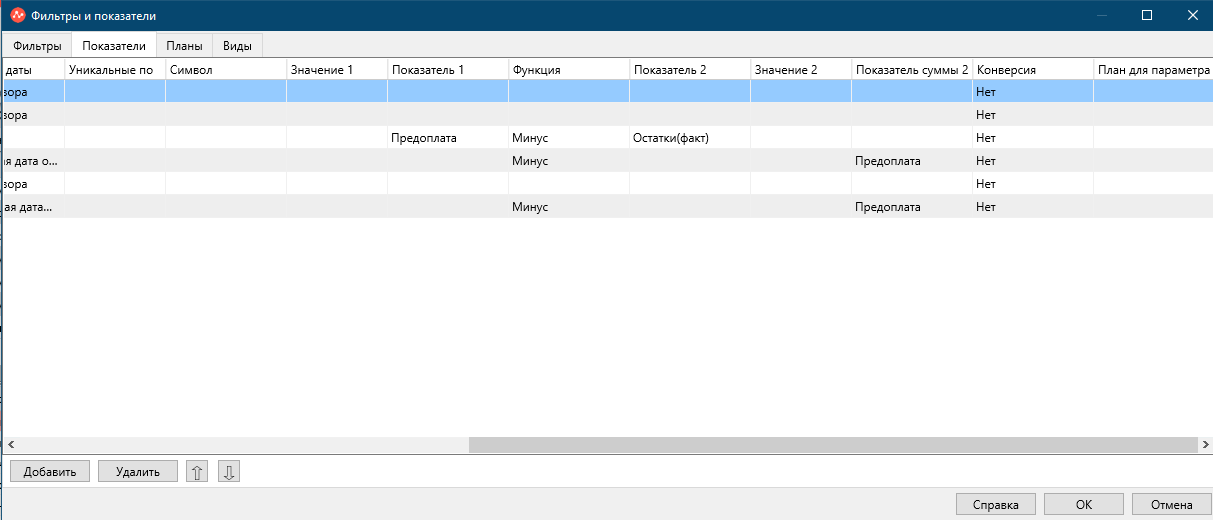The height and width of the screenshot is (520, 1213).
Task: Click the Значение 1 column header
Action: click(x=337, y=70)
